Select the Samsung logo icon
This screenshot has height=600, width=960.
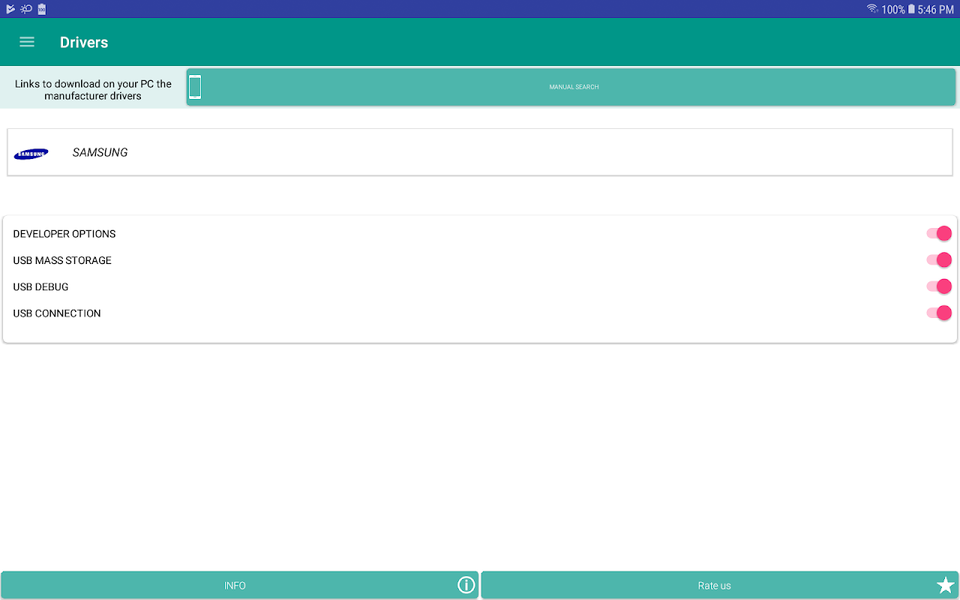coord(31,152)
